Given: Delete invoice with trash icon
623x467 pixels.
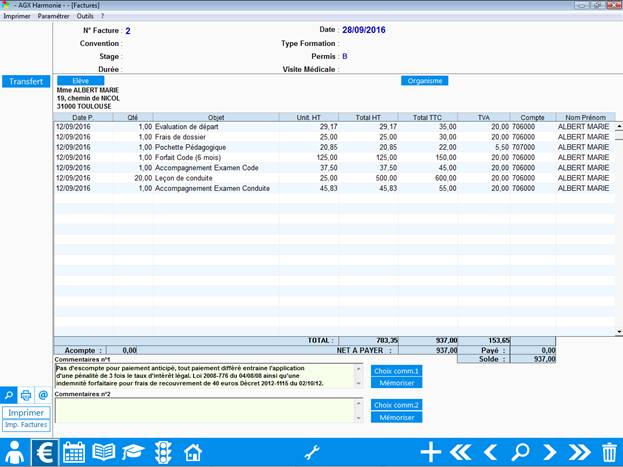Looking at the screenshot, I should (x=609, y=452).
